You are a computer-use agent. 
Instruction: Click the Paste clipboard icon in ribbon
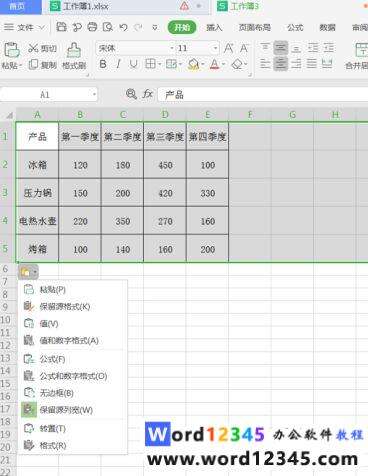(x=12, y=50)
